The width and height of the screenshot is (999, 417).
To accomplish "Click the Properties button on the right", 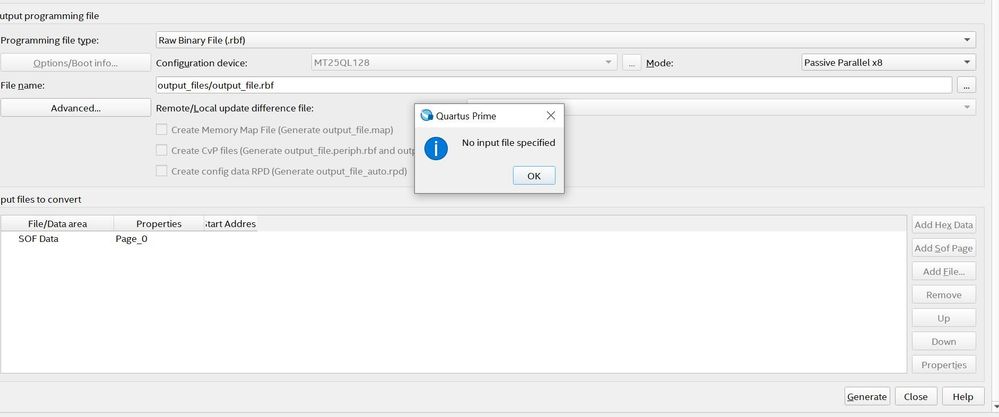I will tap(944, 365).
